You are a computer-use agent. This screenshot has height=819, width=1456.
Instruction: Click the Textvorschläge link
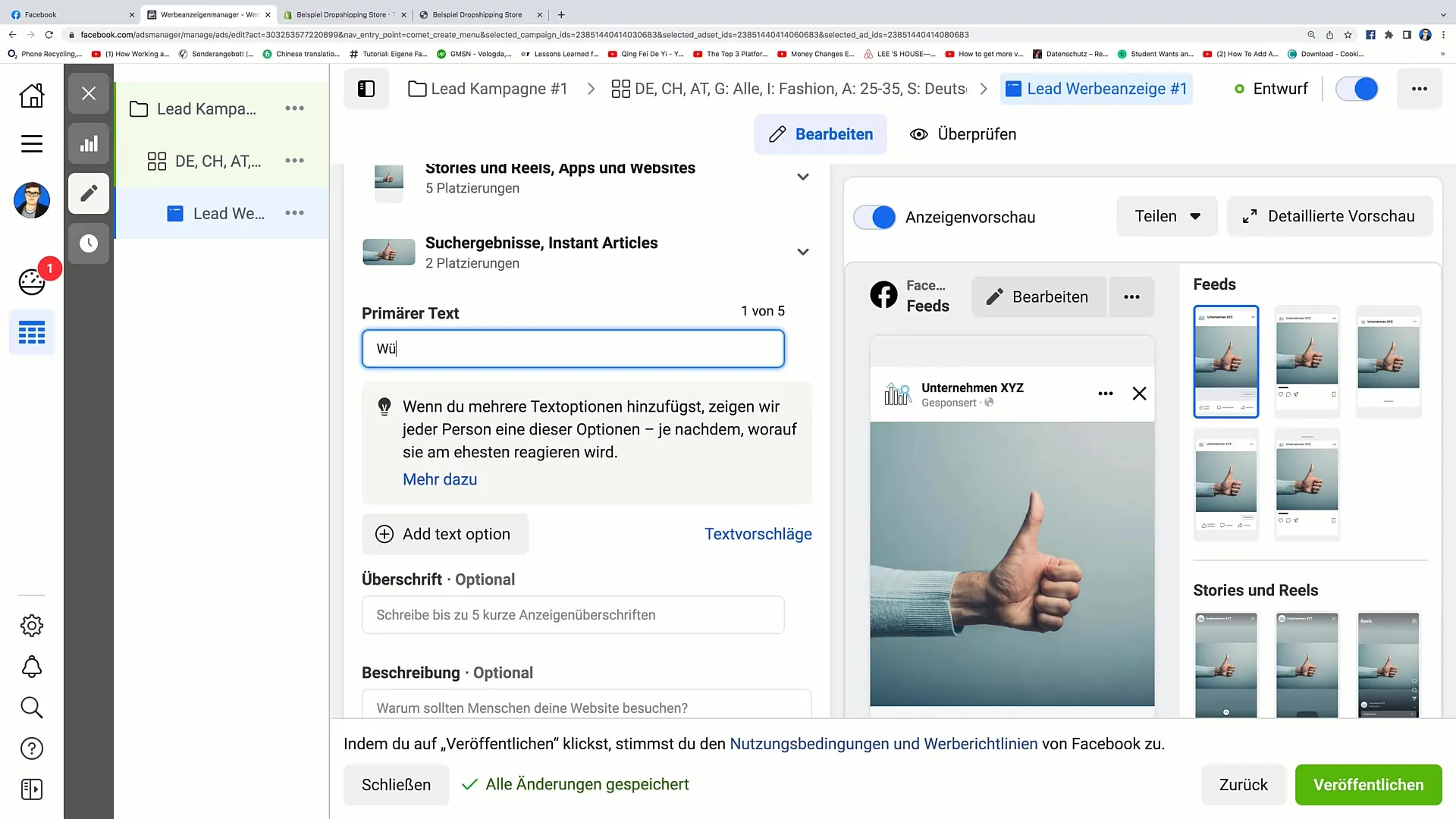(x=758, y=534)
